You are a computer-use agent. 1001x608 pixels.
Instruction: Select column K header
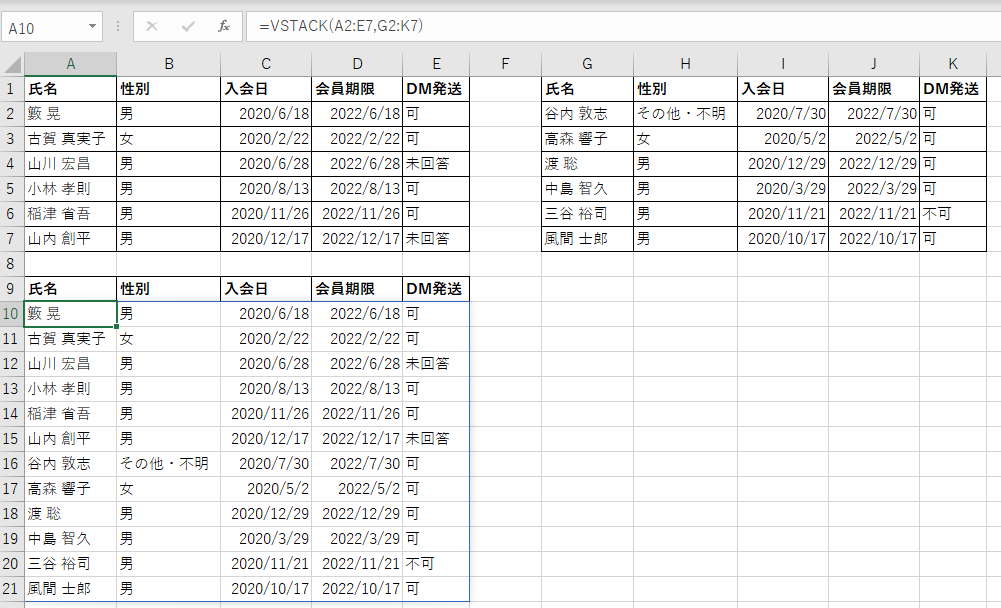950,65
